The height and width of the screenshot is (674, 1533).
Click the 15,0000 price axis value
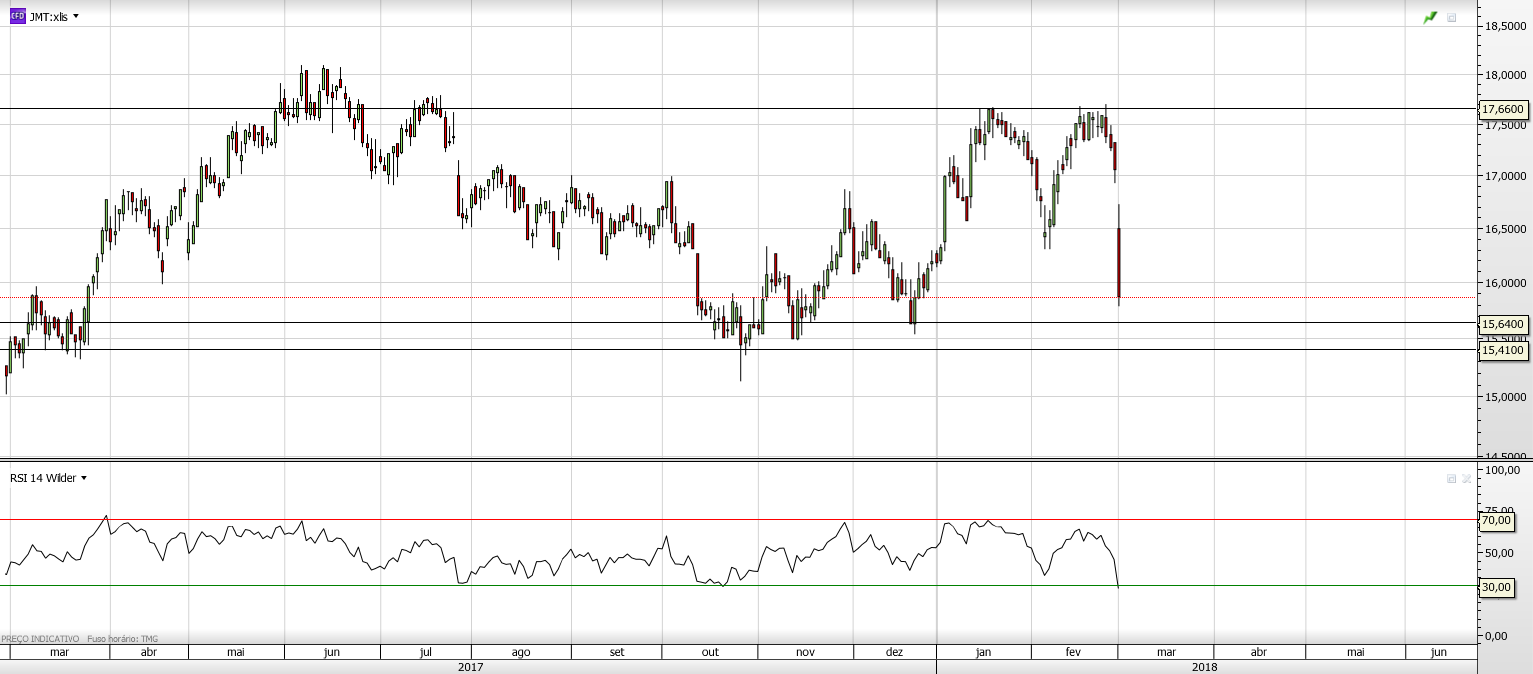[1506, 397]
